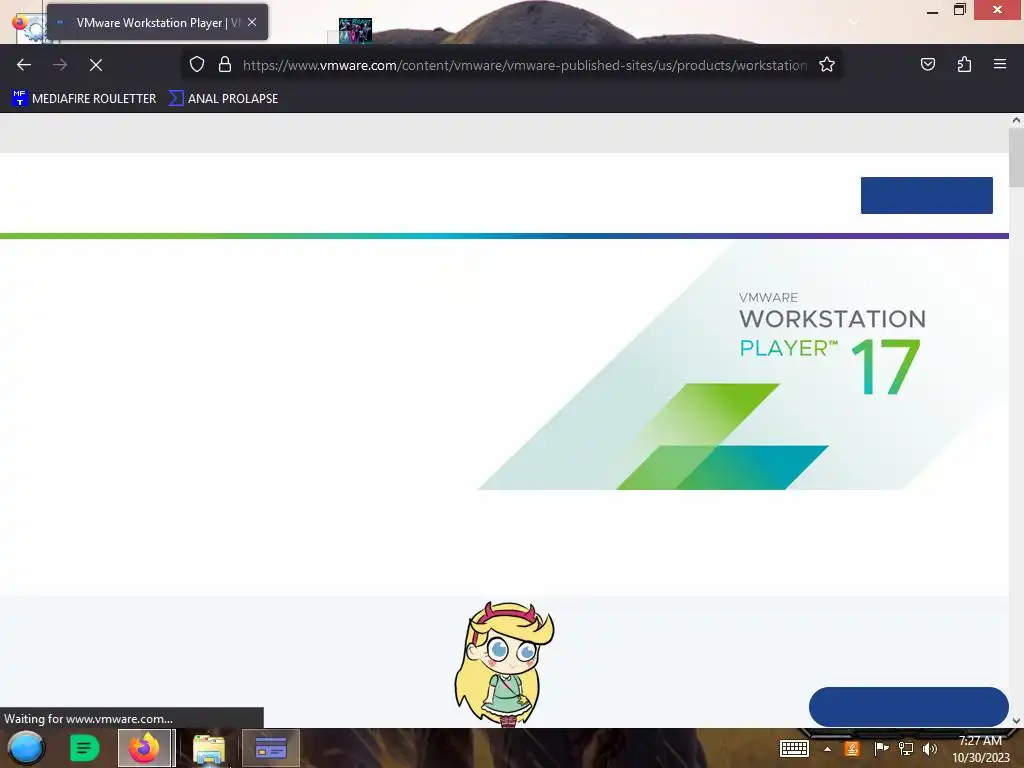Restore down the Firefox window
The height and width of the screenshot is (768, 1024).
tap(959, 10)
